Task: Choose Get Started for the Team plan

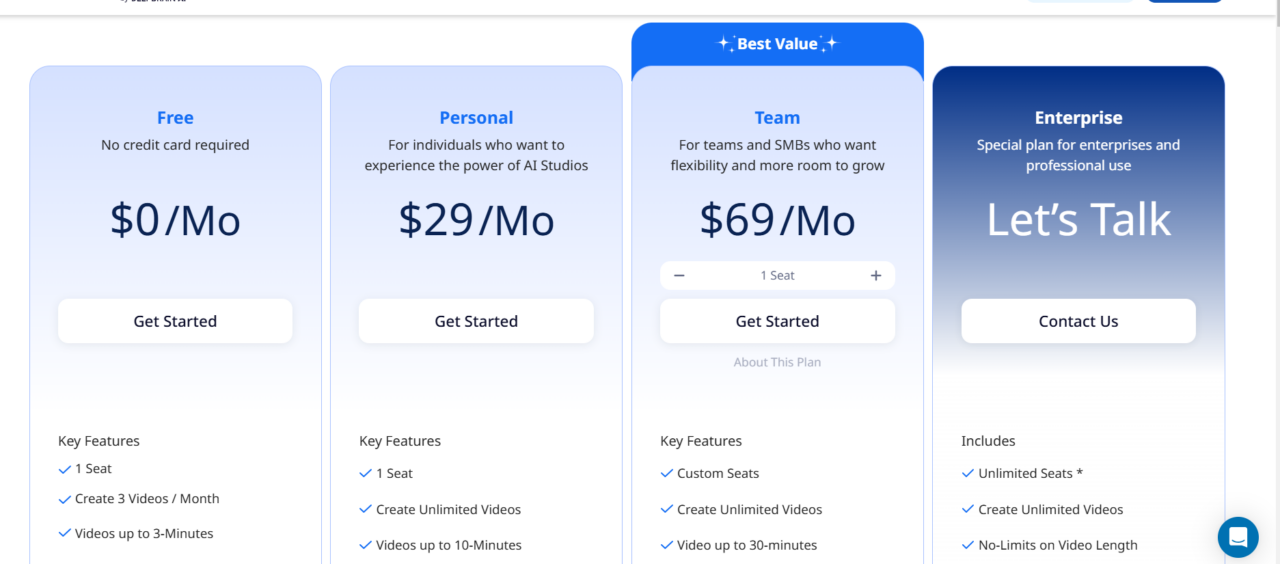Action: (x=777, y=321)
